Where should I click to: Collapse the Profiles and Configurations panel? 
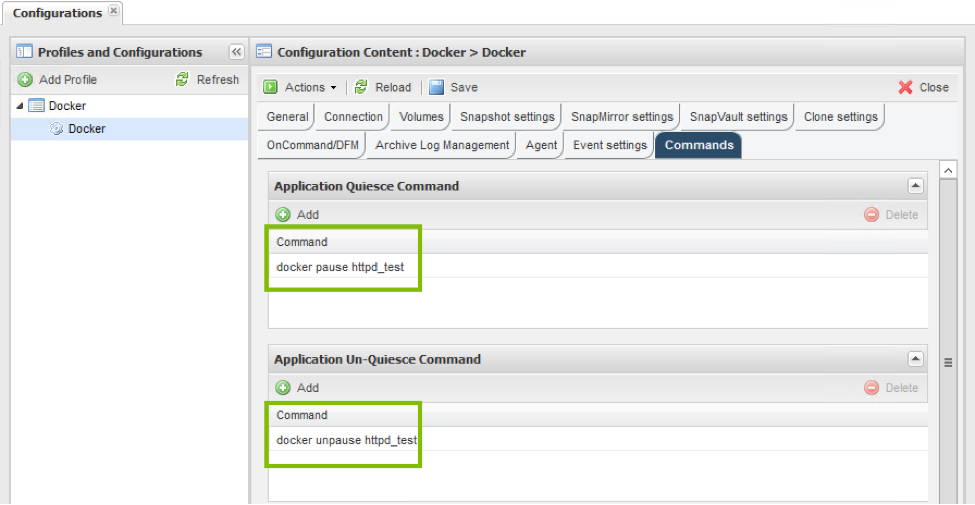pos(236,52)
